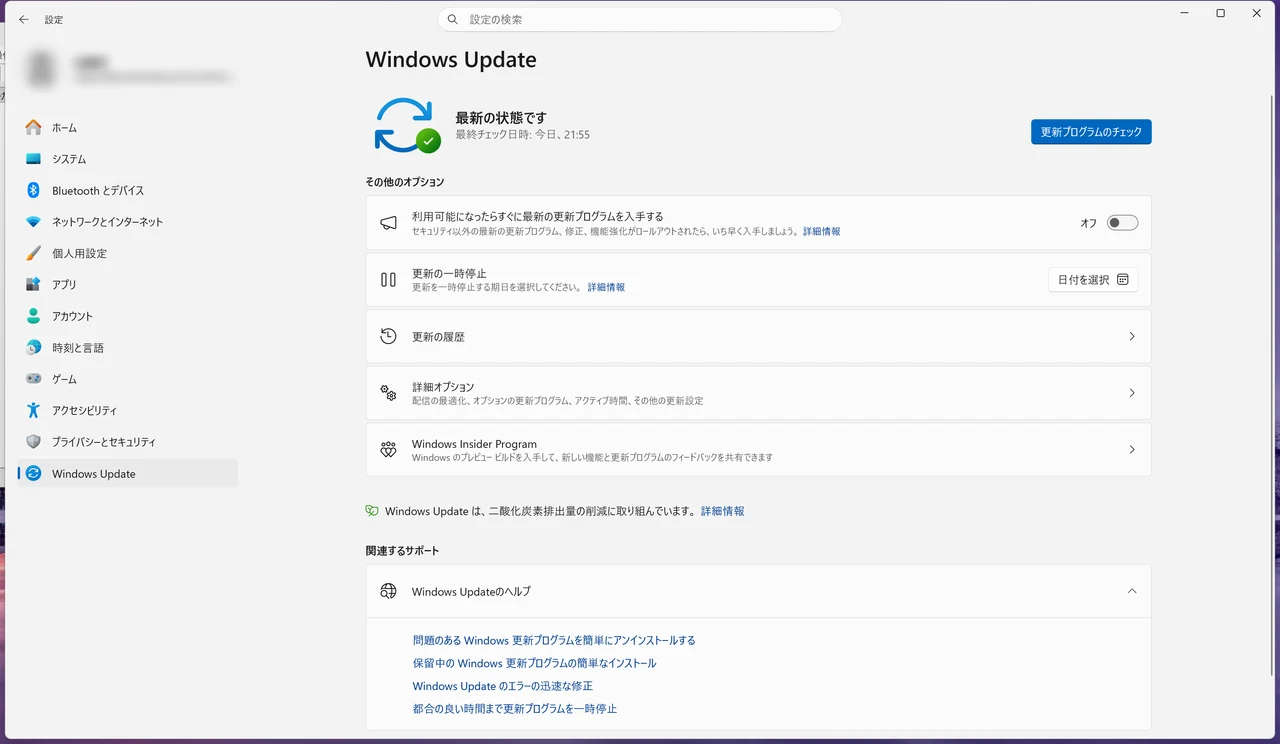Open Windows Insider Program via its chevron
The image size is (1280, 744).
(1132, 450)
